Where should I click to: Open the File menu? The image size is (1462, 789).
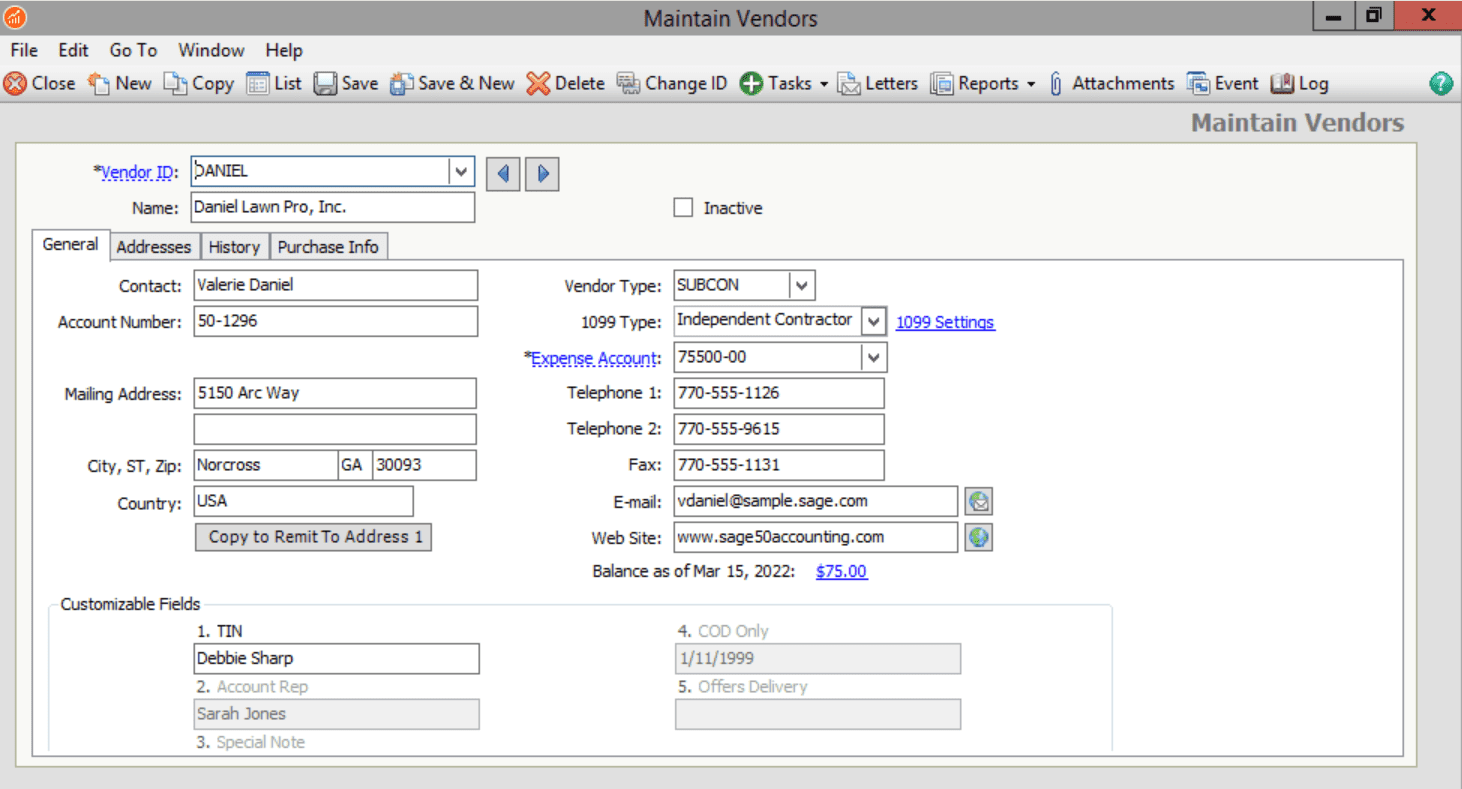tap(24, 50)
